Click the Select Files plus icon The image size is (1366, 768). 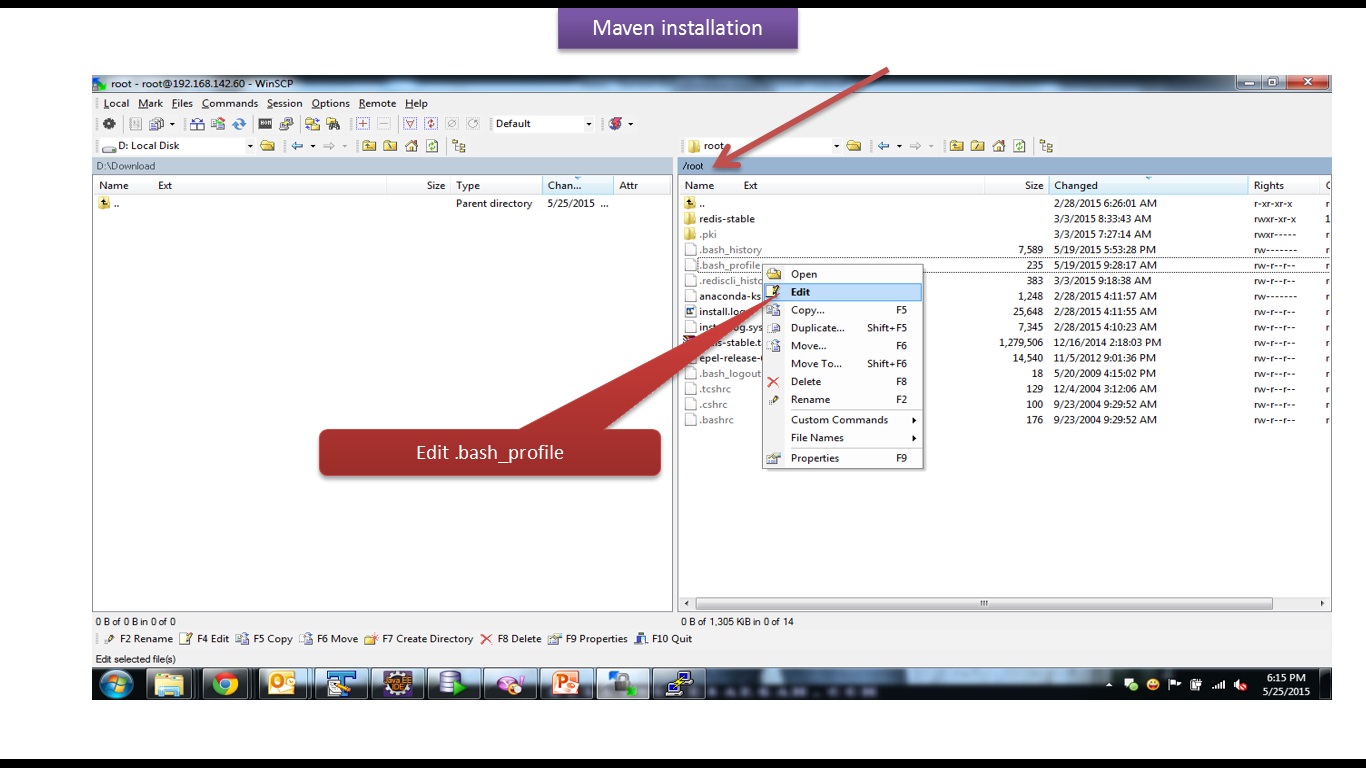(362, 124)
